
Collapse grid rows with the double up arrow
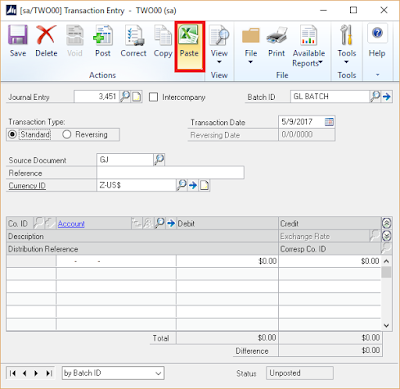pyautogui.click(x=386, y=223)
